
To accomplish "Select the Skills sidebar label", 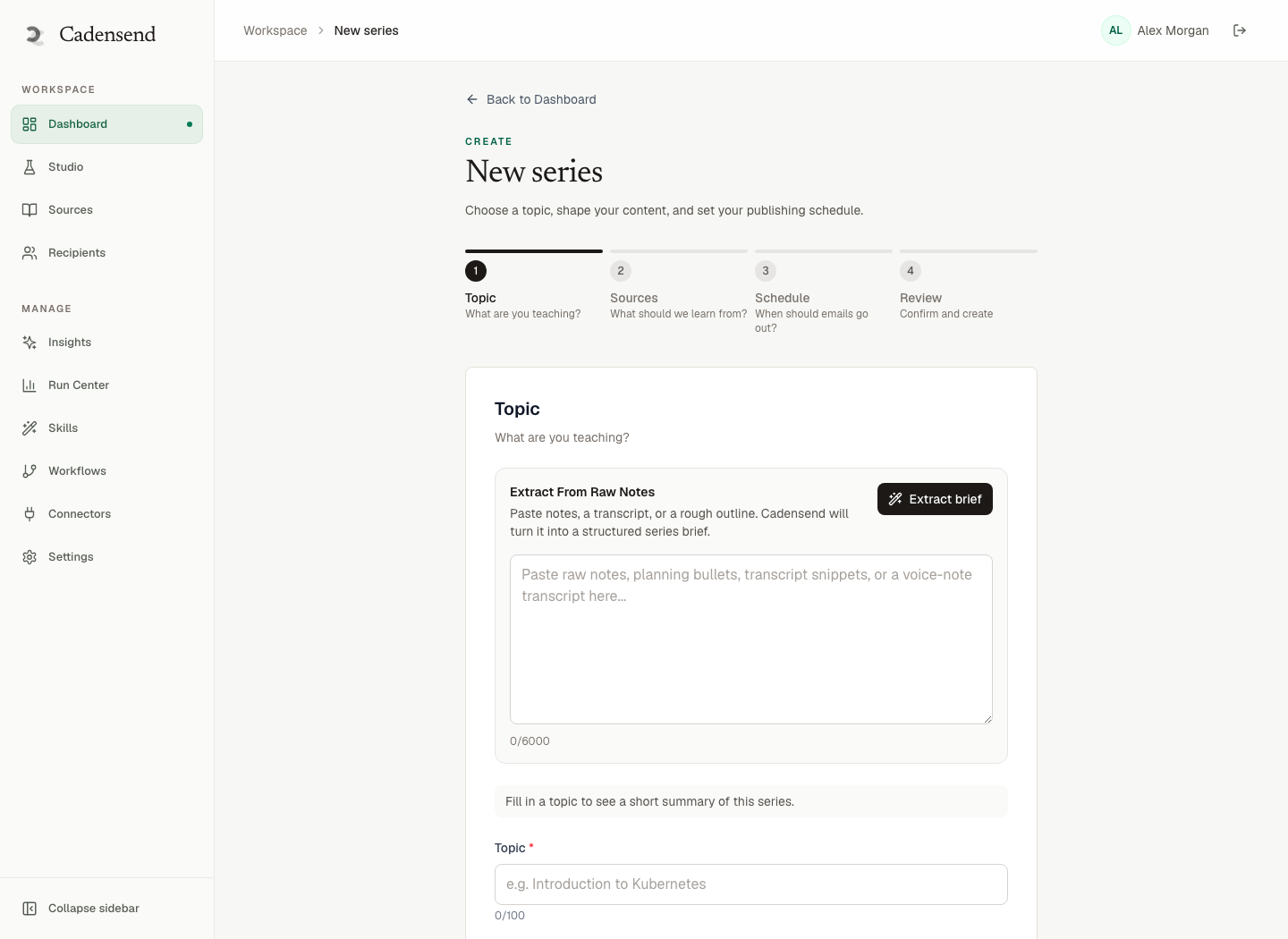I will click(63, 428).
